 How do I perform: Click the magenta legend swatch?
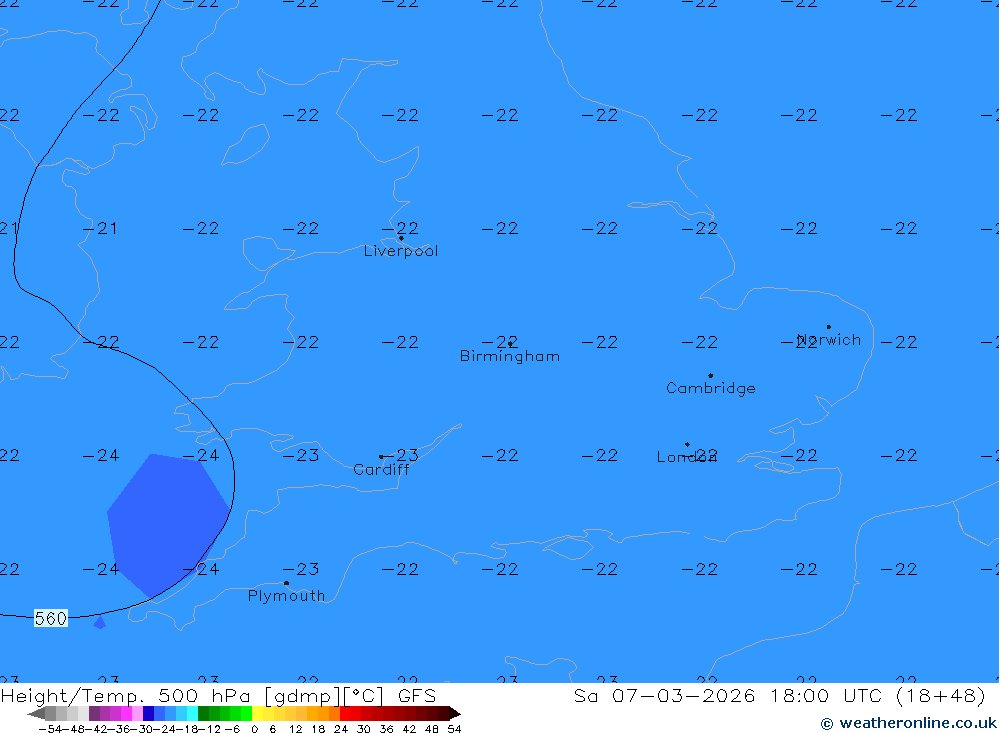126,713
